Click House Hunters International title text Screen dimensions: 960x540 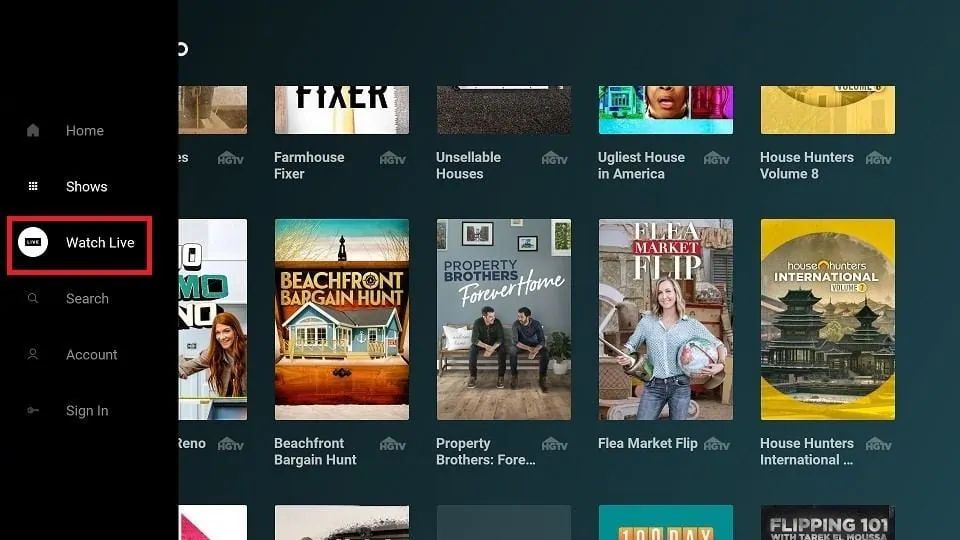tap(806, 451)
